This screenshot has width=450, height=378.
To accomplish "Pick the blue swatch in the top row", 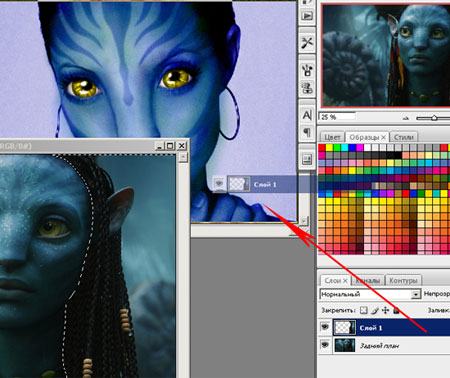I will pos(352,147).
